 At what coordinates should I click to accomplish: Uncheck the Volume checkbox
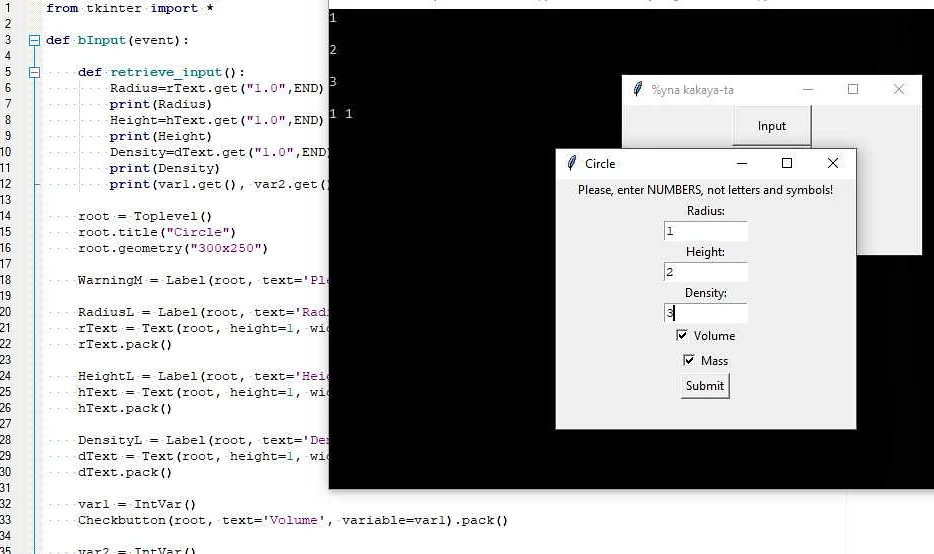point(682,336)
